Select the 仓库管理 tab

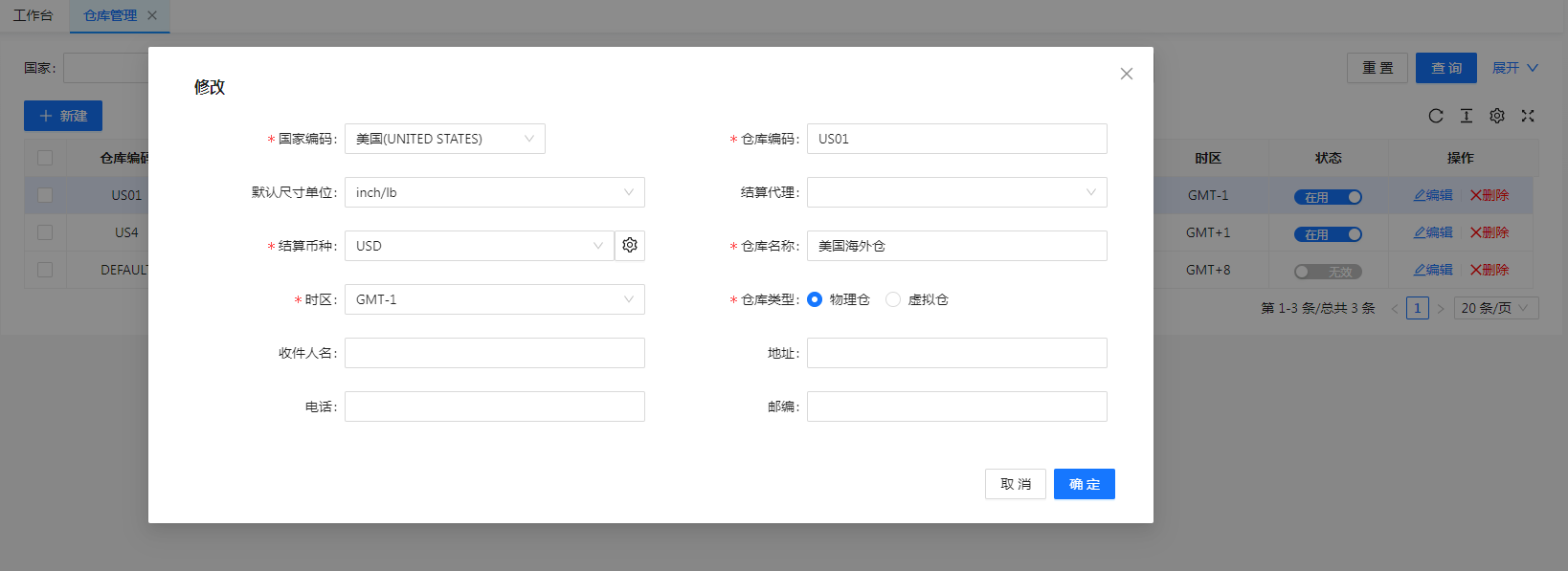click(x=110, y=15)
